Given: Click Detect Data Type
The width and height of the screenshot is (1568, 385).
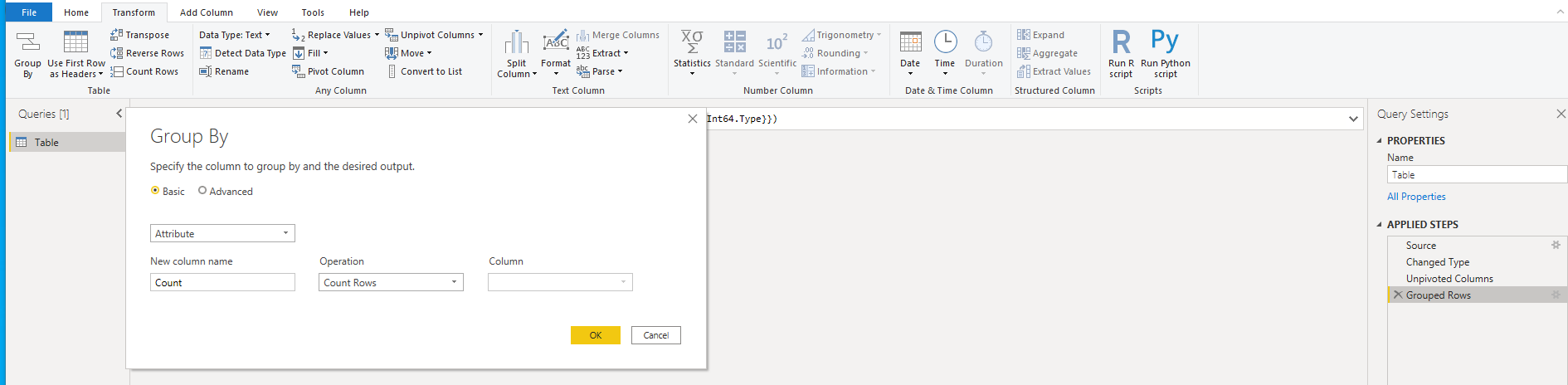Looking at the screenshot, I should coord(242,53).
